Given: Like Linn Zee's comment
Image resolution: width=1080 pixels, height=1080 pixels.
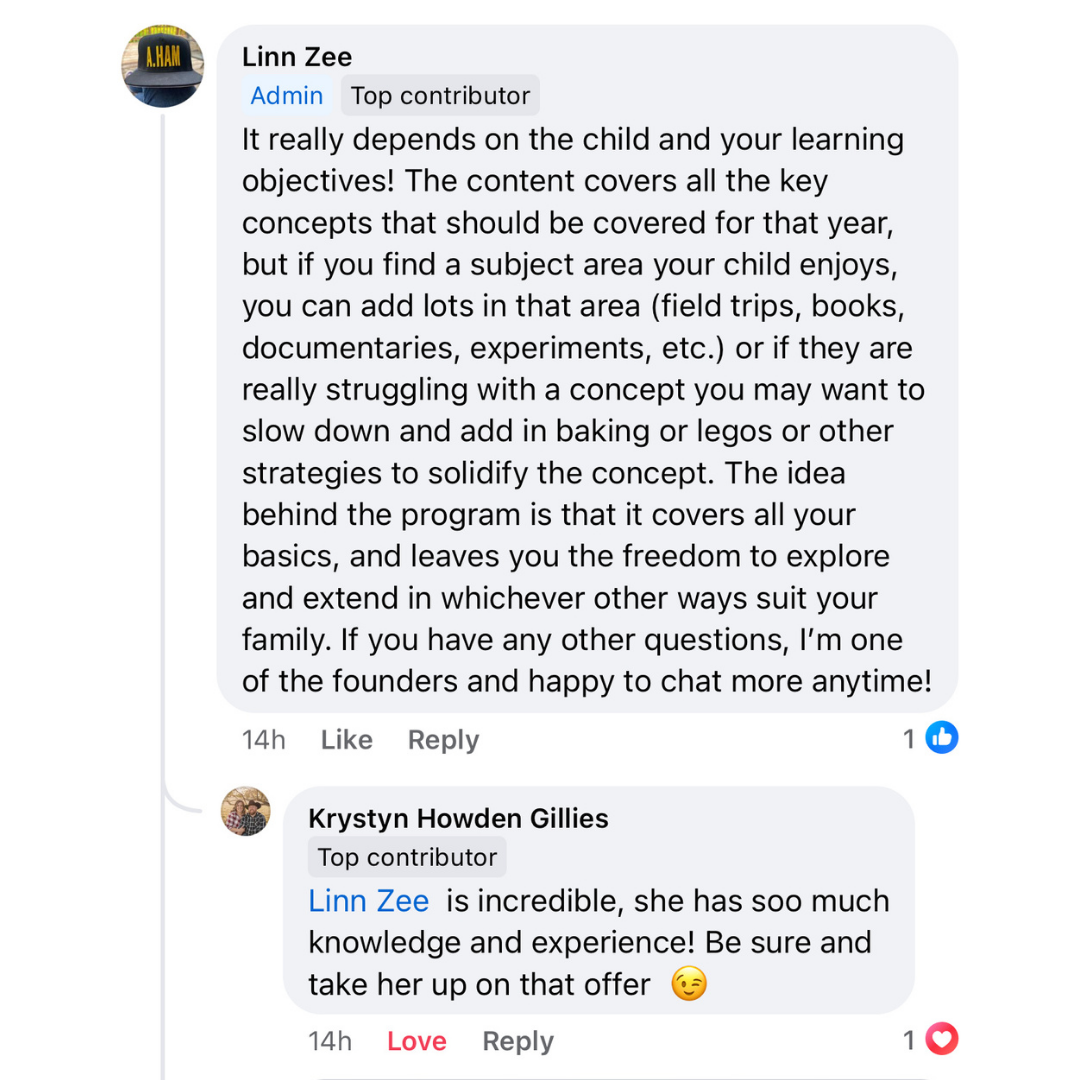Looking at the screenshot, I should coord(346,740).
